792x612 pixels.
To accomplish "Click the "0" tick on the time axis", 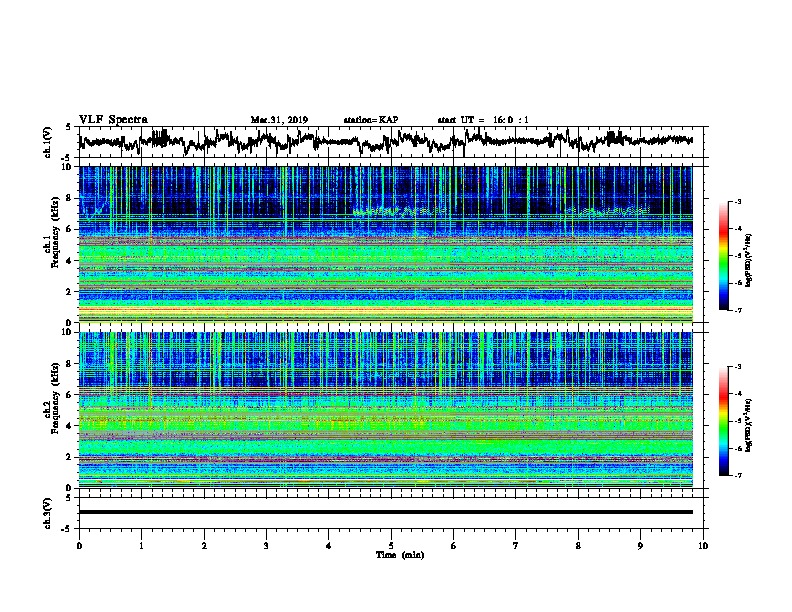I will coord(79,545).
